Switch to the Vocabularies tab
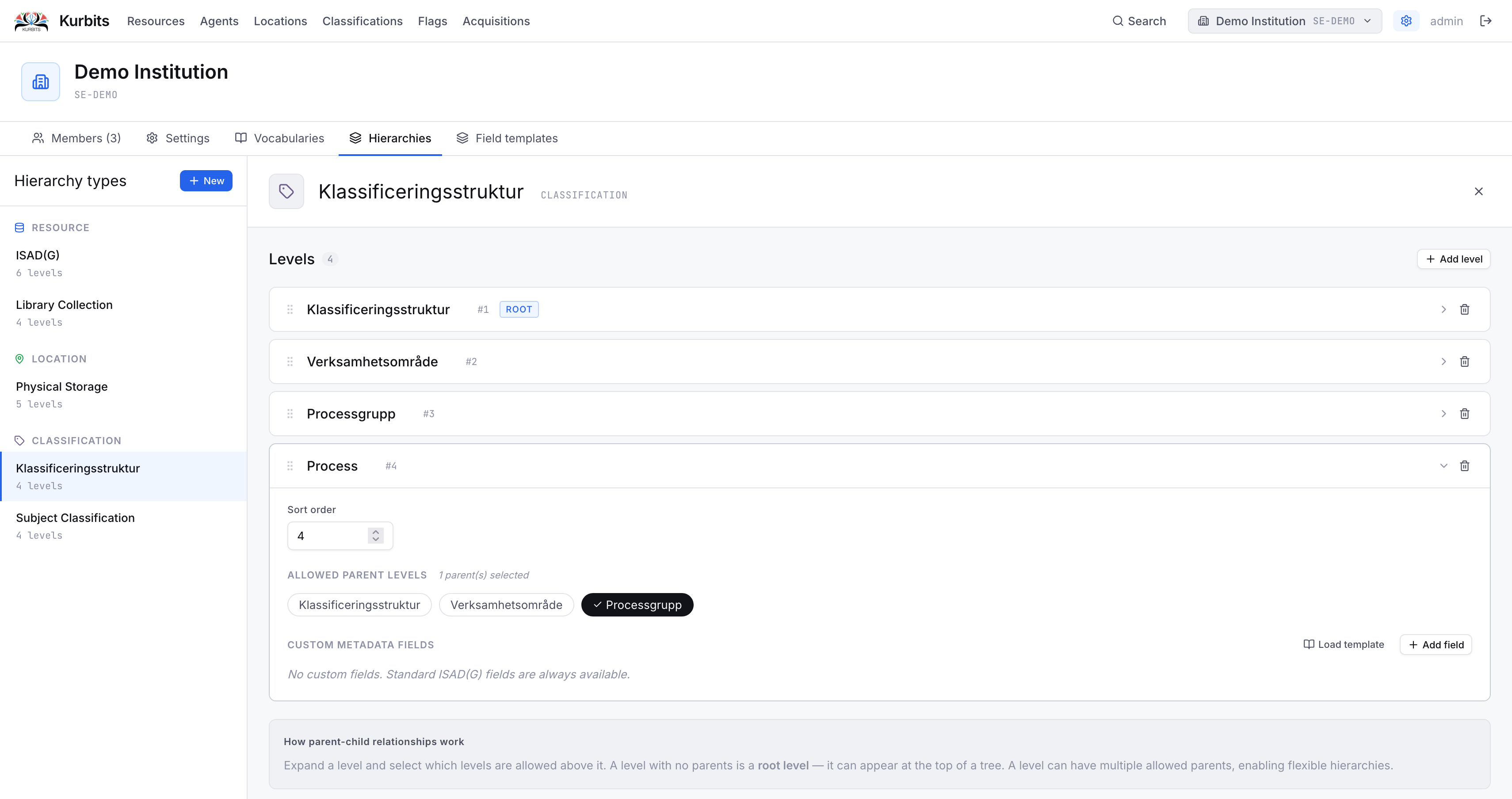 [279, 138]
